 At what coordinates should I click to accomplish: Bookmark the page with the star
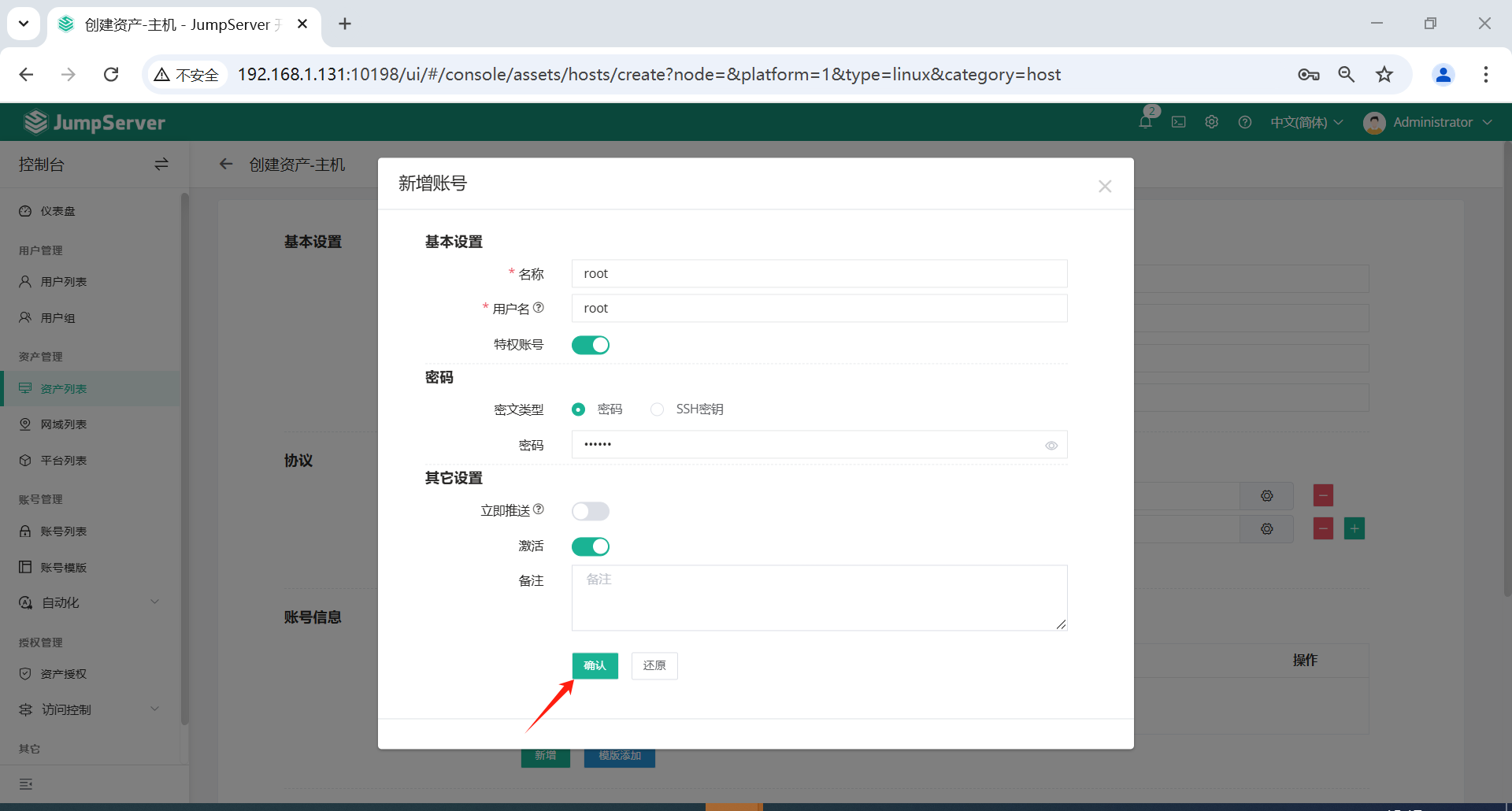(x=1384, y=75)
